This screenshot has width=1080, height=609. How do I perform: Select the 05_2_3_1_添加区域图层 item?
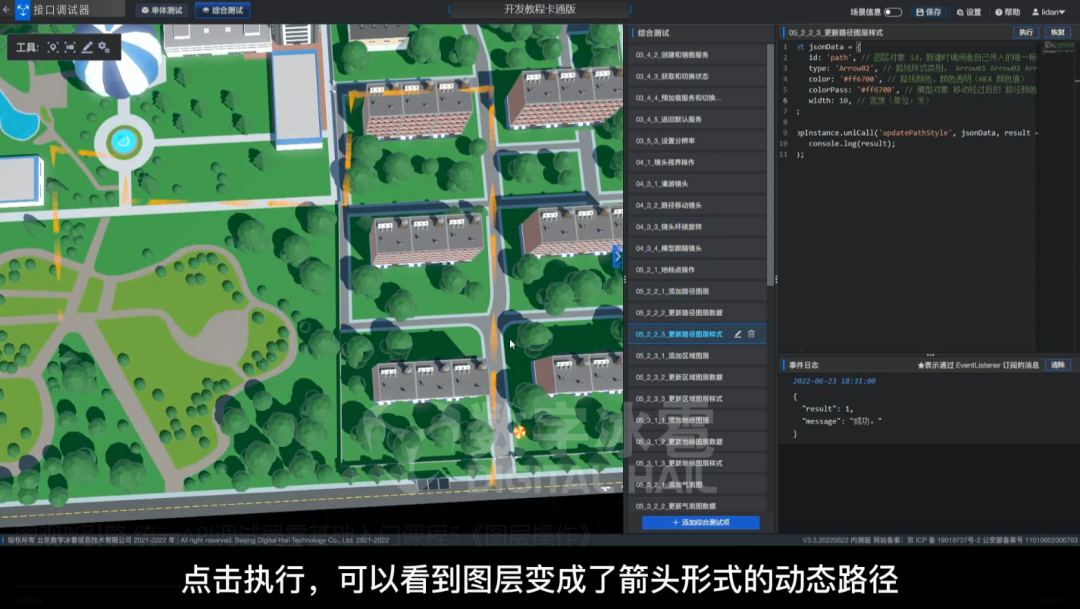pyautogui.click(x=696, y=356)
